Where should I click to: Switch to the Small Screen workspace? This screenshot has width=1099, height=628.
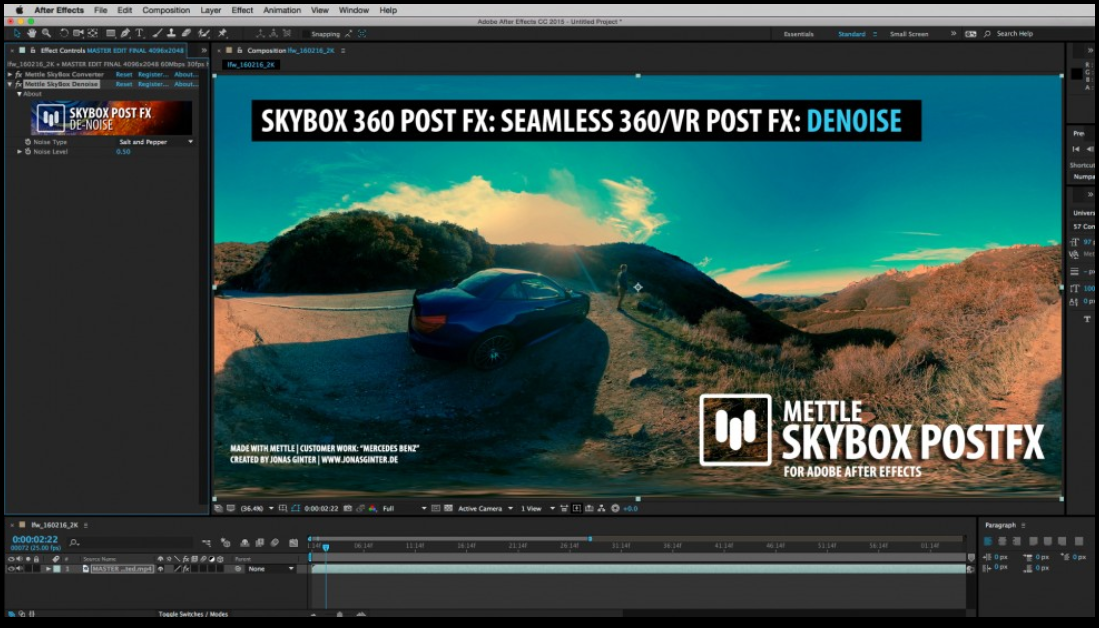(909, 34)
